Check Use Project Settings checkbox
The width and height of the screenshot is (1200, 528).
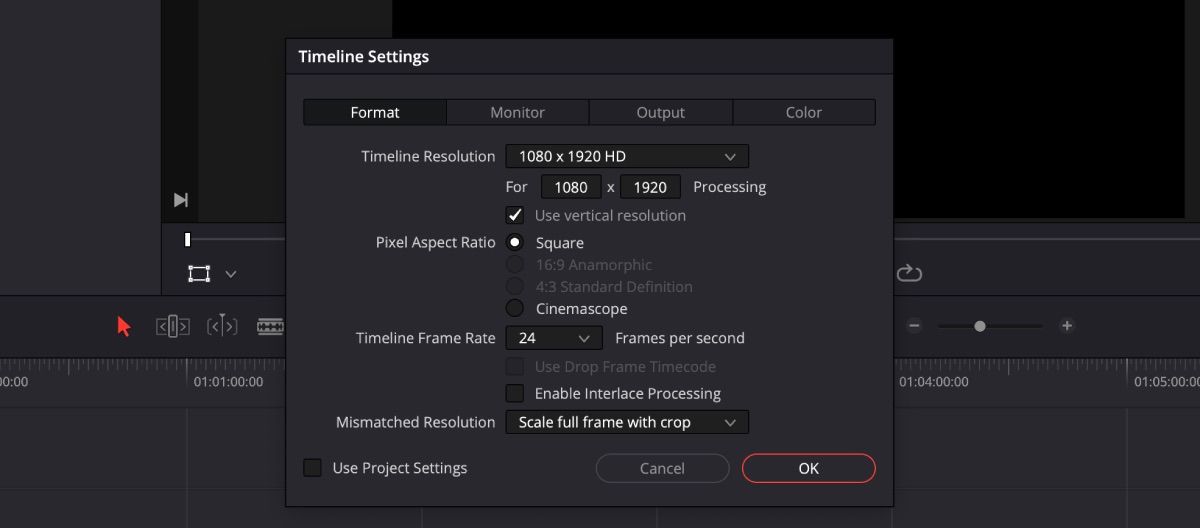pyautogui.click(x=313, y=468)
